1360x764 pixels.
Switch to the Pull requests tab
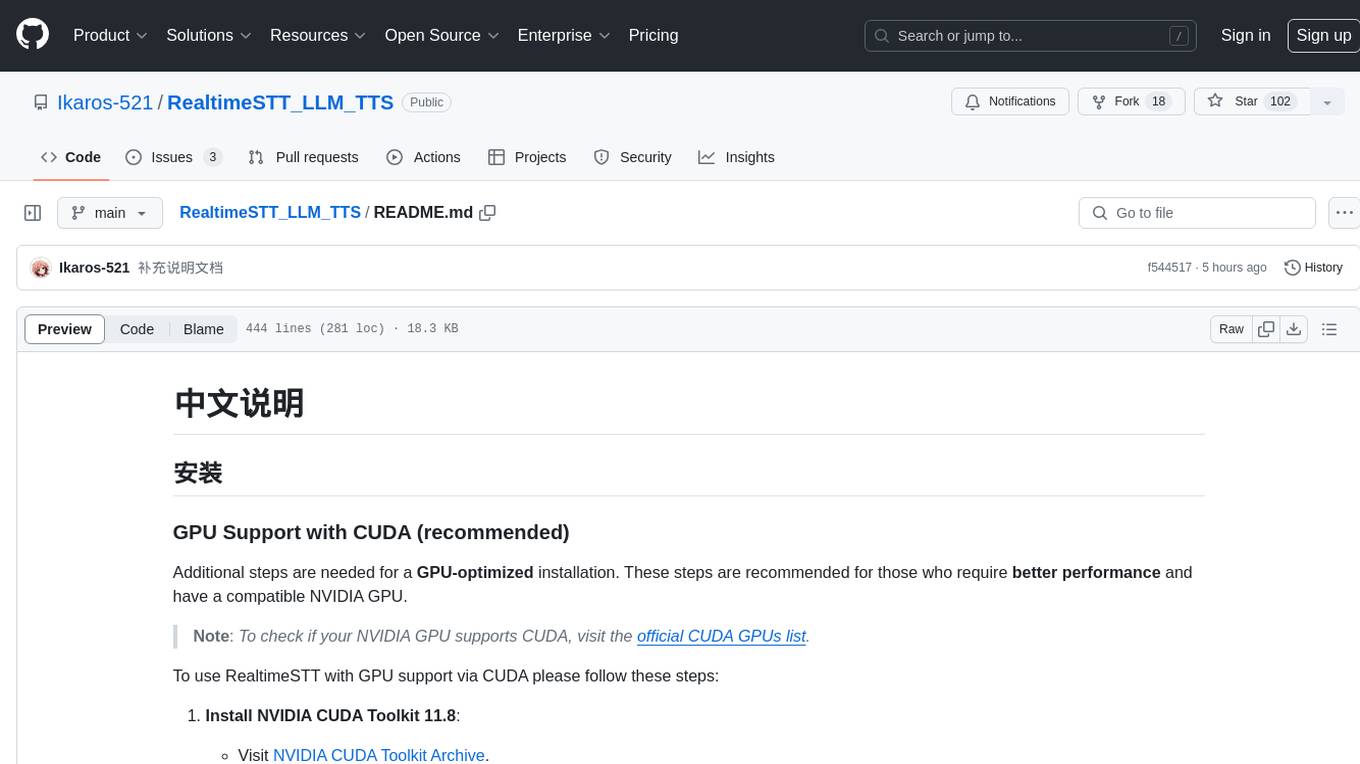click(x=303, y=157)
